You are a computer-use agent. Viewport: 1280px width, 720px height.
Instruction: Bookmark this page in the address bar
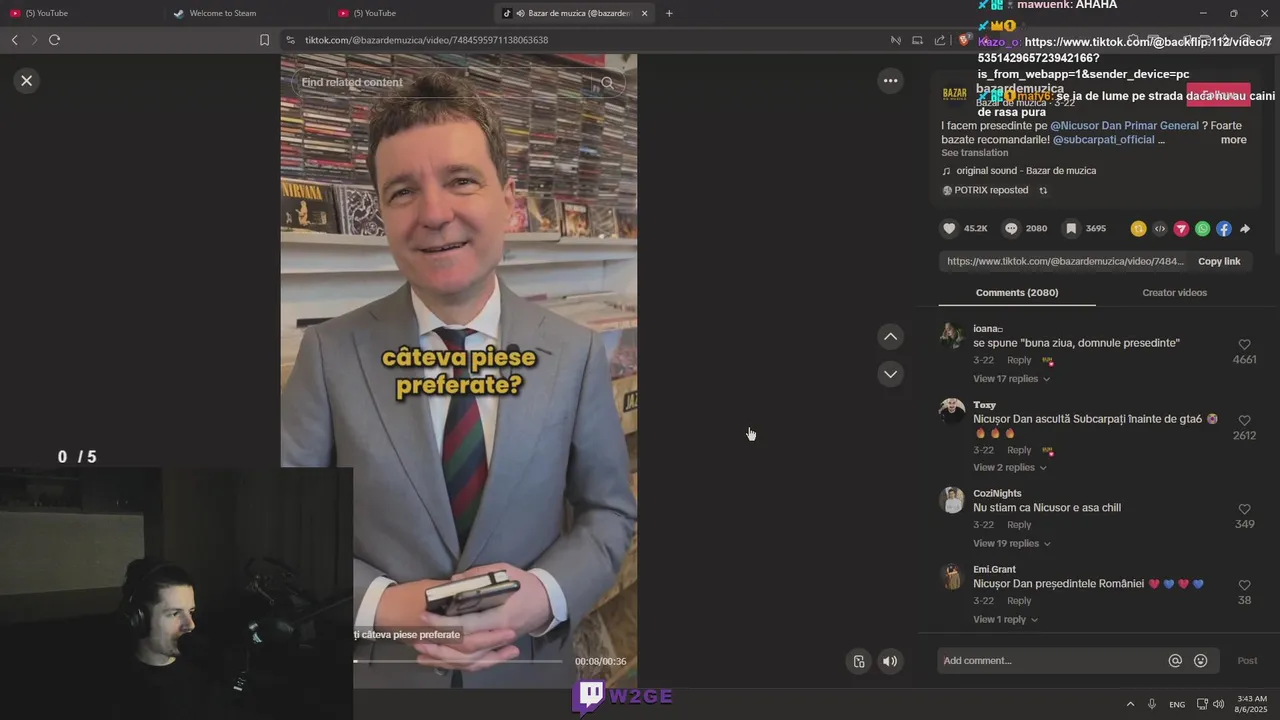pos(264,40)
